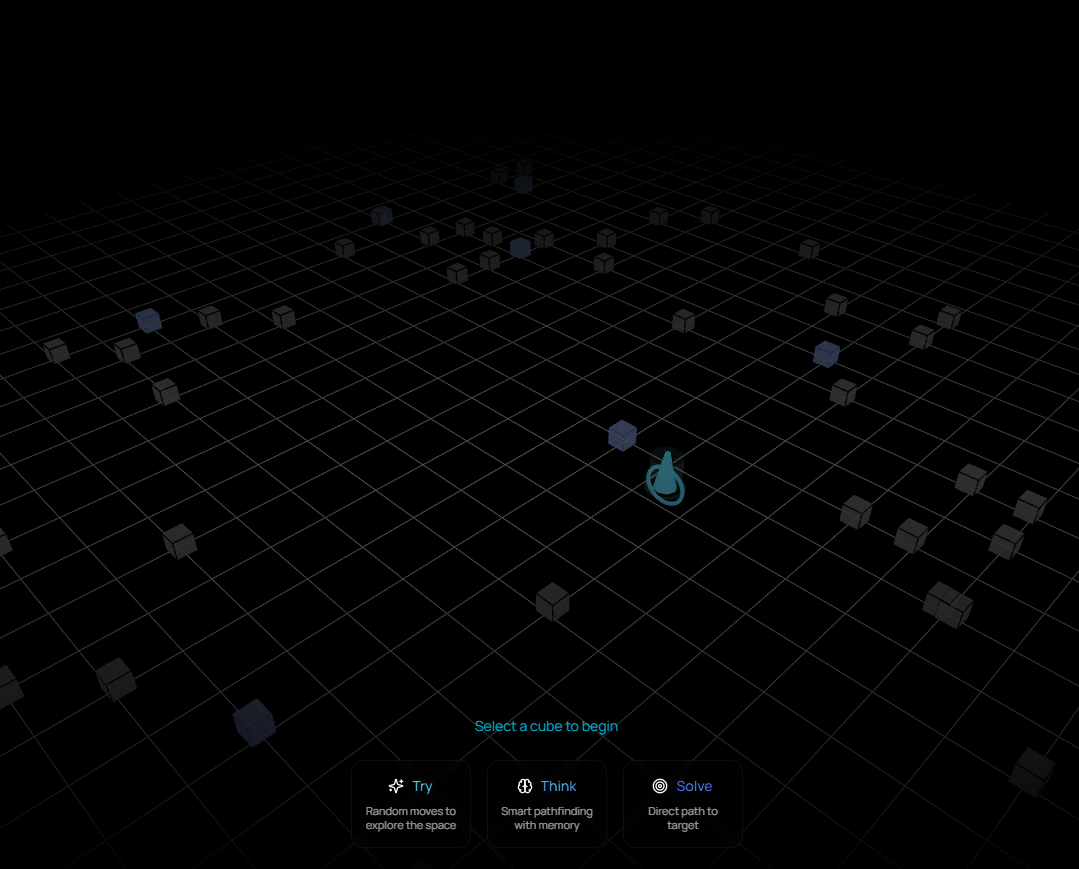Click the target icon on the Solve card
The image size is (1079, 869).
tap(659, 786)
